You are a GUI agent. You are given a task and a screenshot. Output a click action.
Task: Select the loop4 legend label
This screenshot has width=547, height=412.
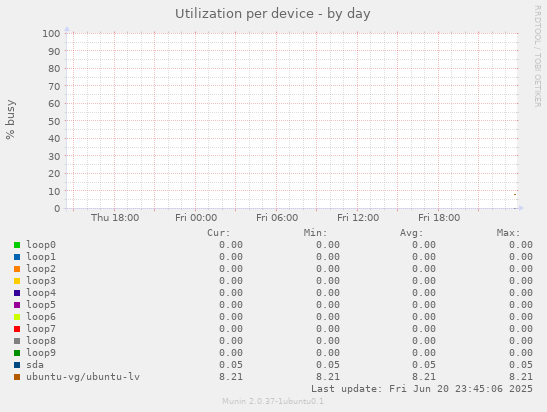click(x=41, y=293)
